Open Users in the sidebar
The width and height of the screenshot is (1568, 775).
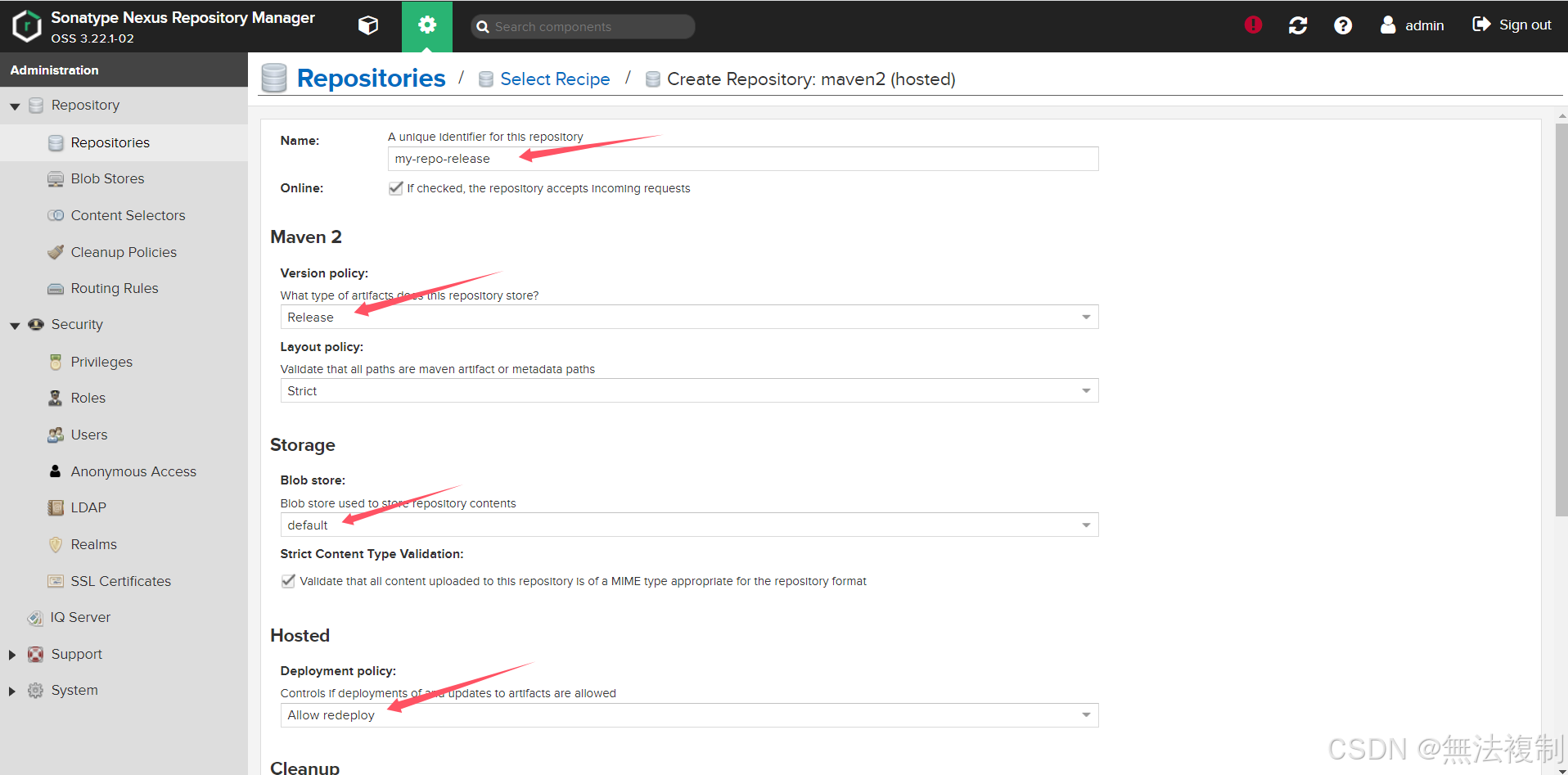(89, 435)
